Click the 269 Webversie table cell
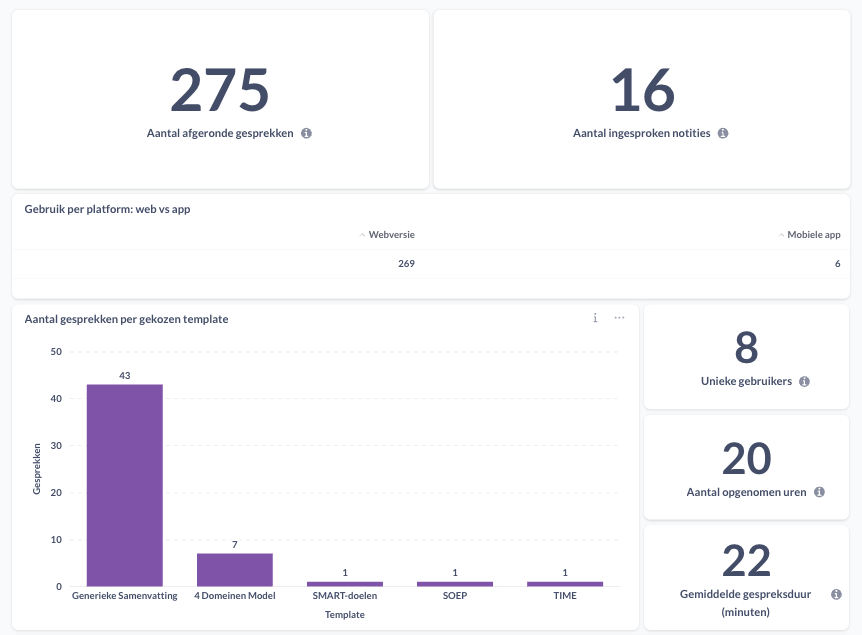Viewport: 862px width, 635px height. click(x=406, y=264)
